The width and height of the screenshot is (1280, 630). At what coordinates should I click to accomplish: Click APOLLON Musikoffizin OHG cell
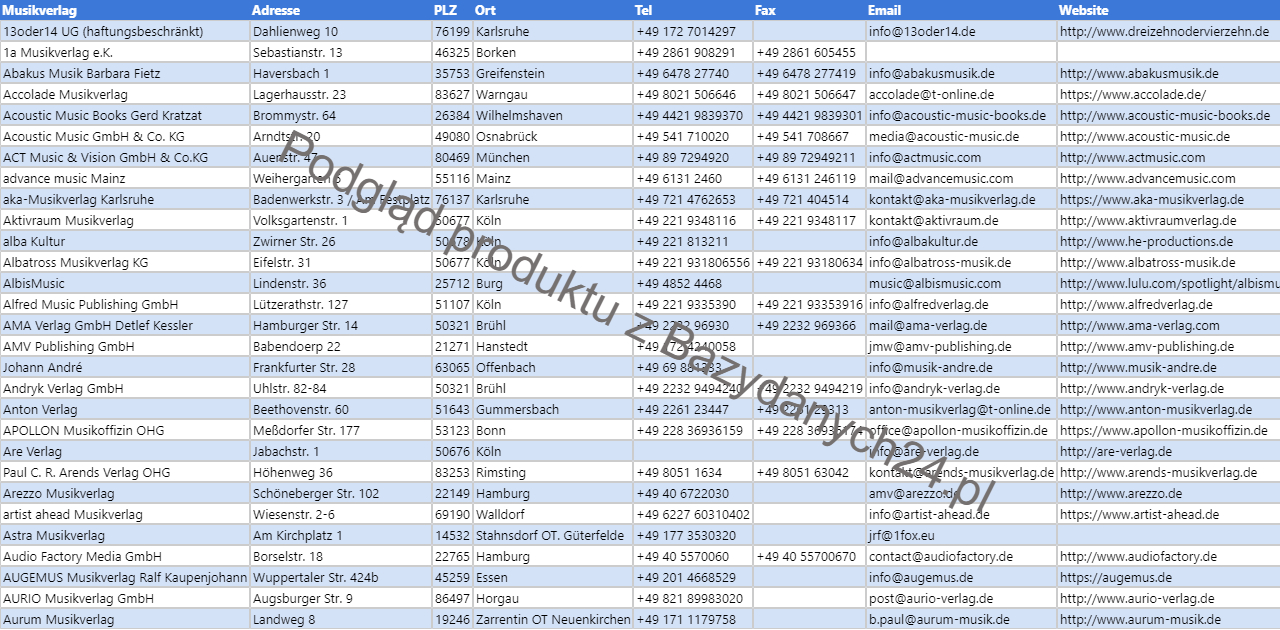click(125, 430)
